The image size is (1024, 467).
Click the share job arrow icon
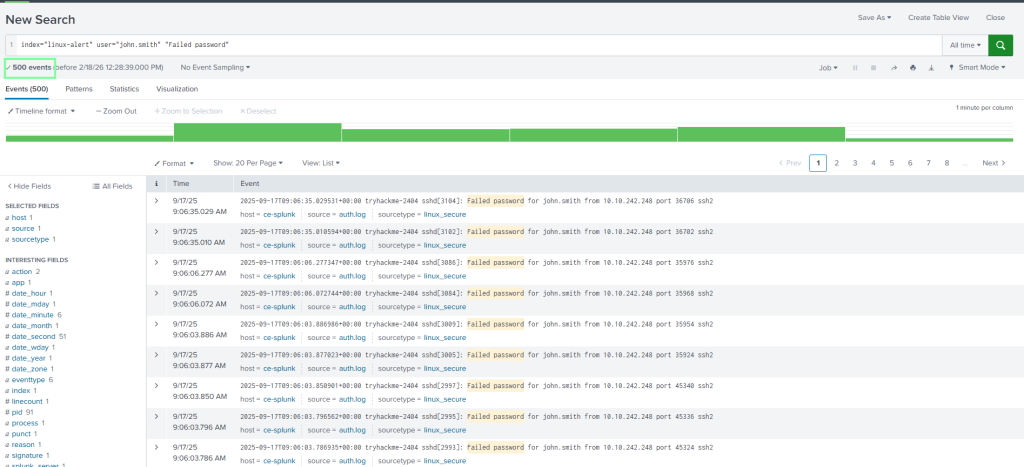click(x=893, y=68)
